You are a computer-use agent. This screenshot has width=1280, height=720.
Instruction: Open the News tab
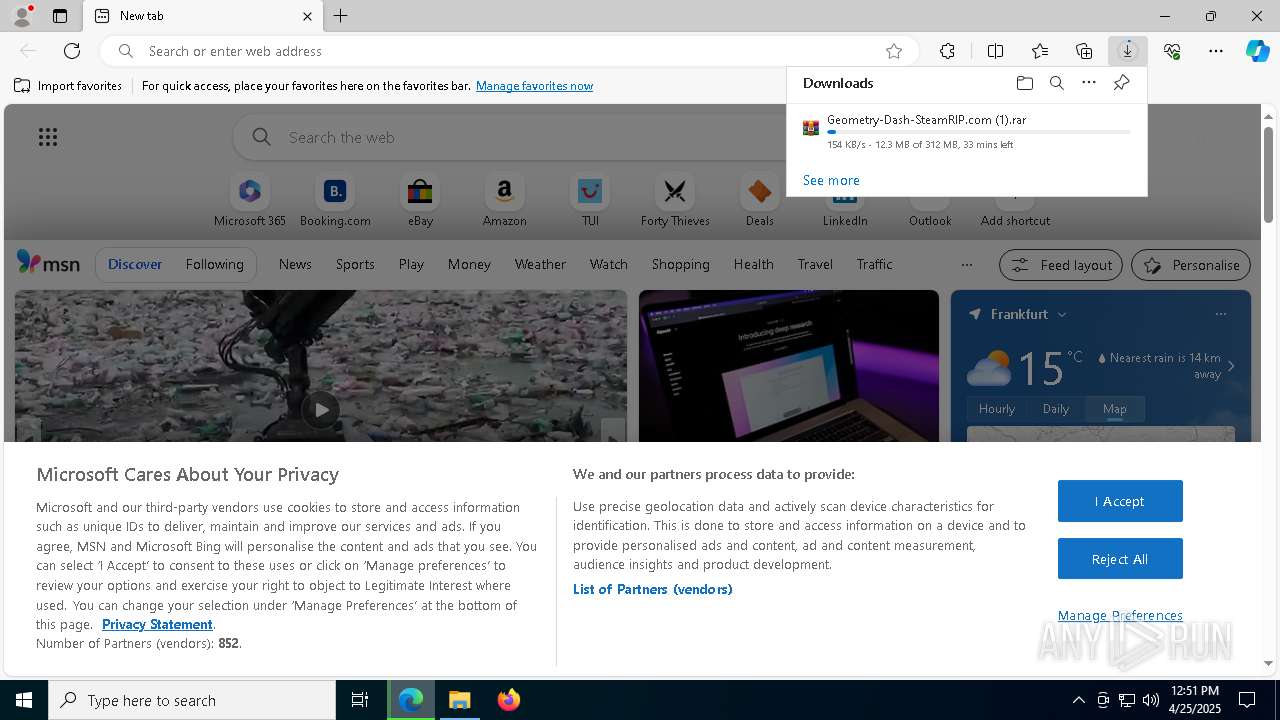tap(295, 264)
